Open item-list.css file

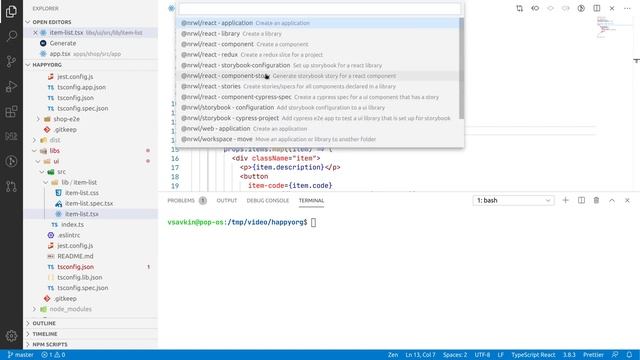(x=82, y=193)
